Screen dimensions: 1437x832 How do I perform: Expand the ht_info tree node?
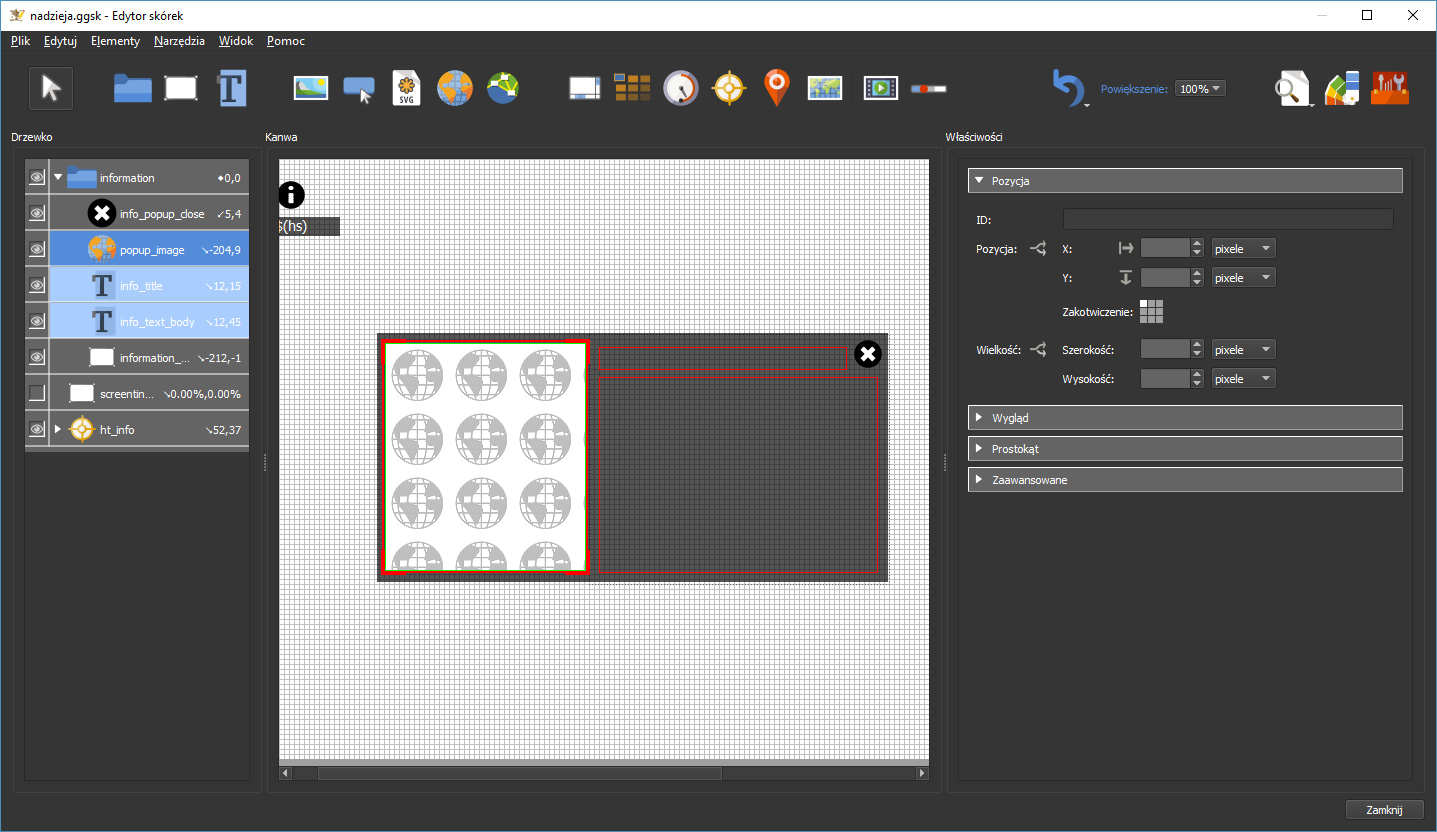(58, 430)
